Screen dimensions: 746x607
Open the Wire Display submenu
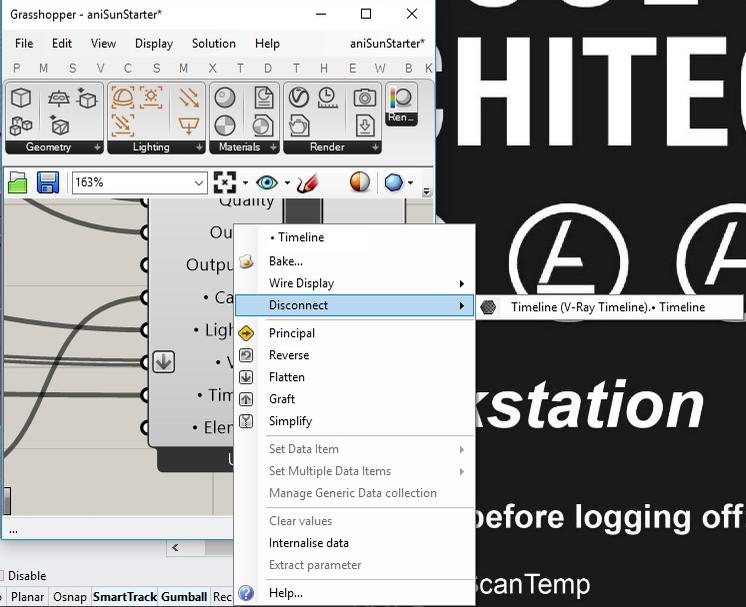pos(354,283)
